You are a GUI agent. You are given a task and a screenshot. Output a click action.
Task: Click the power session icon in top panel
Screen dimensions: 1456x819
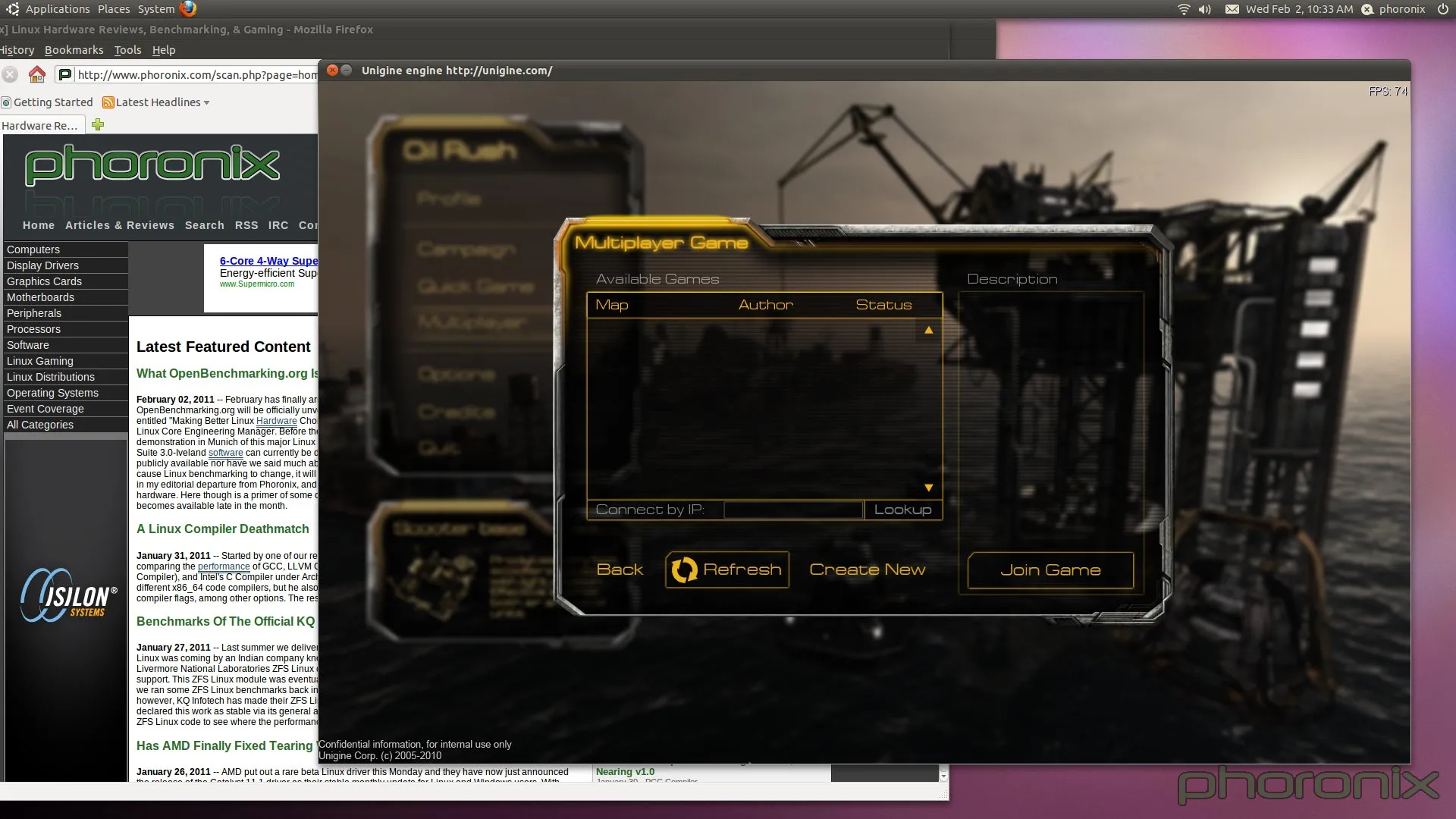(1442, 9)
